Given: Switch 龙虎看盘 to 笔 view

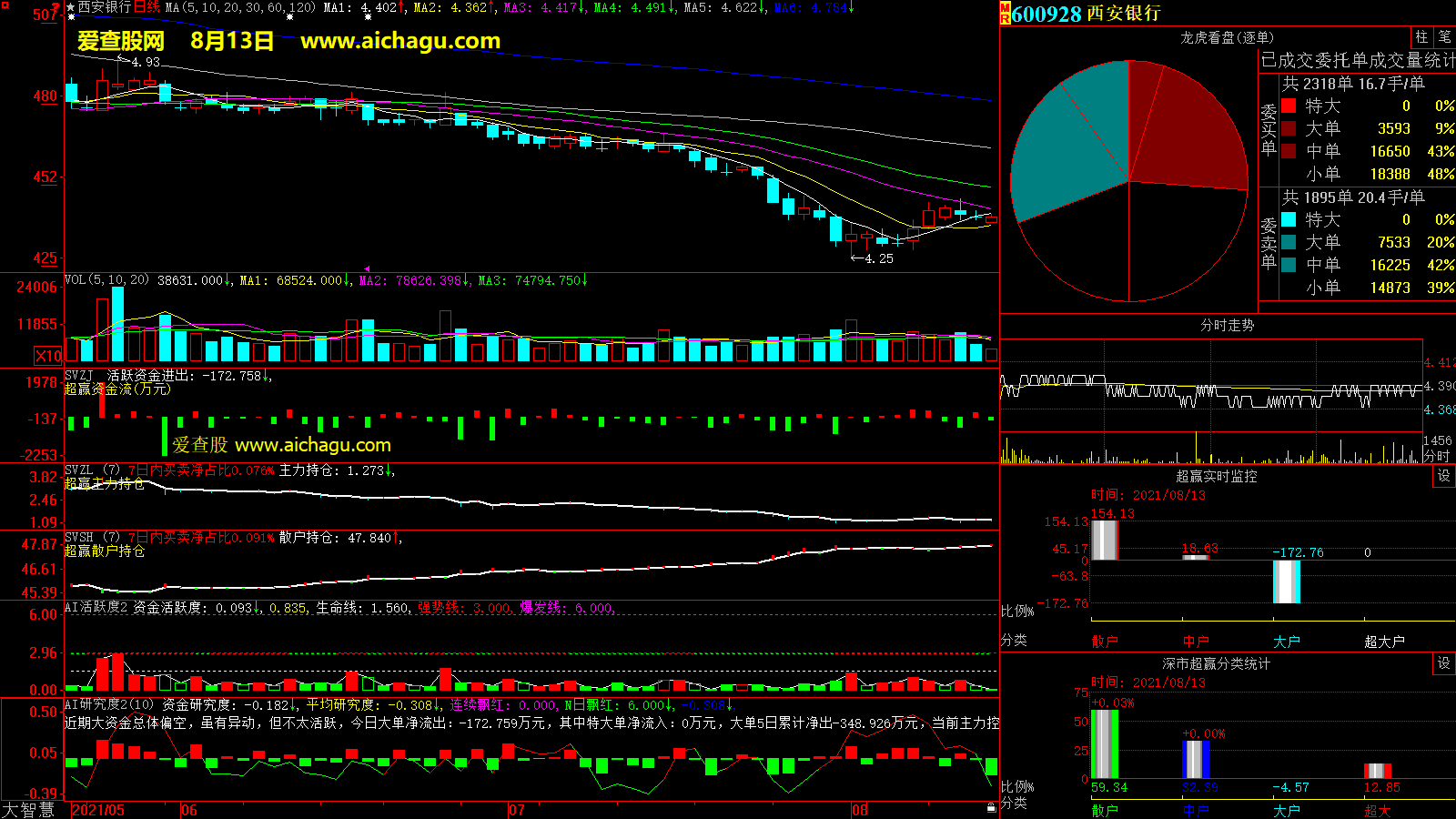Looking at the screenshot, I should (x=1444, y=37).
